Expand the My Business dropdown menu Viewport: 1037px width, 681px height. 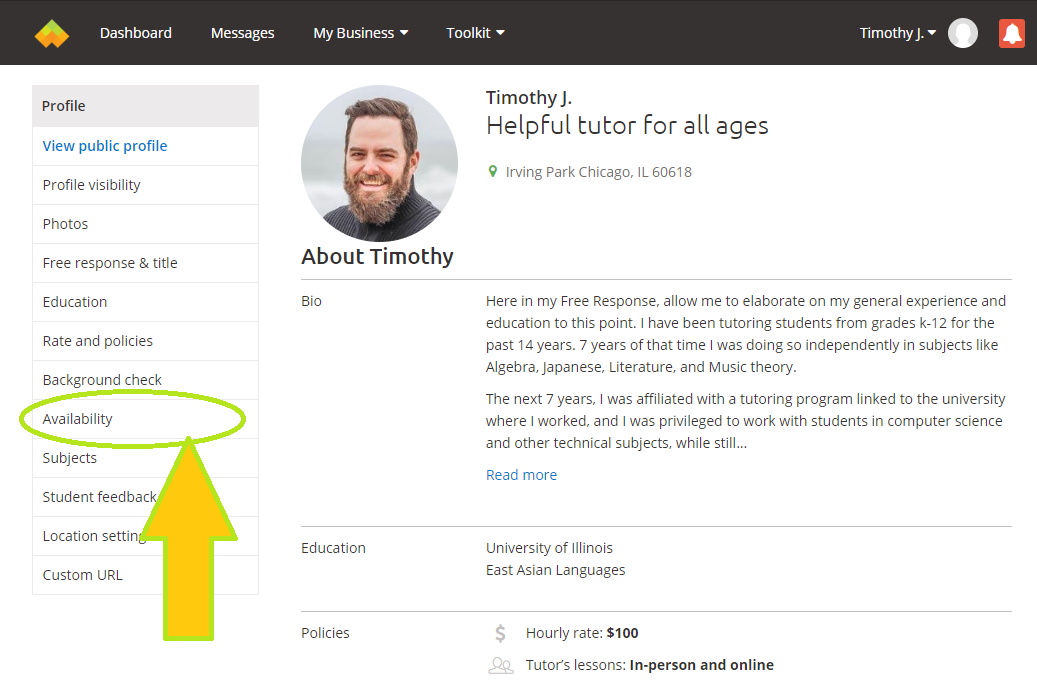[x=360, y=33]
